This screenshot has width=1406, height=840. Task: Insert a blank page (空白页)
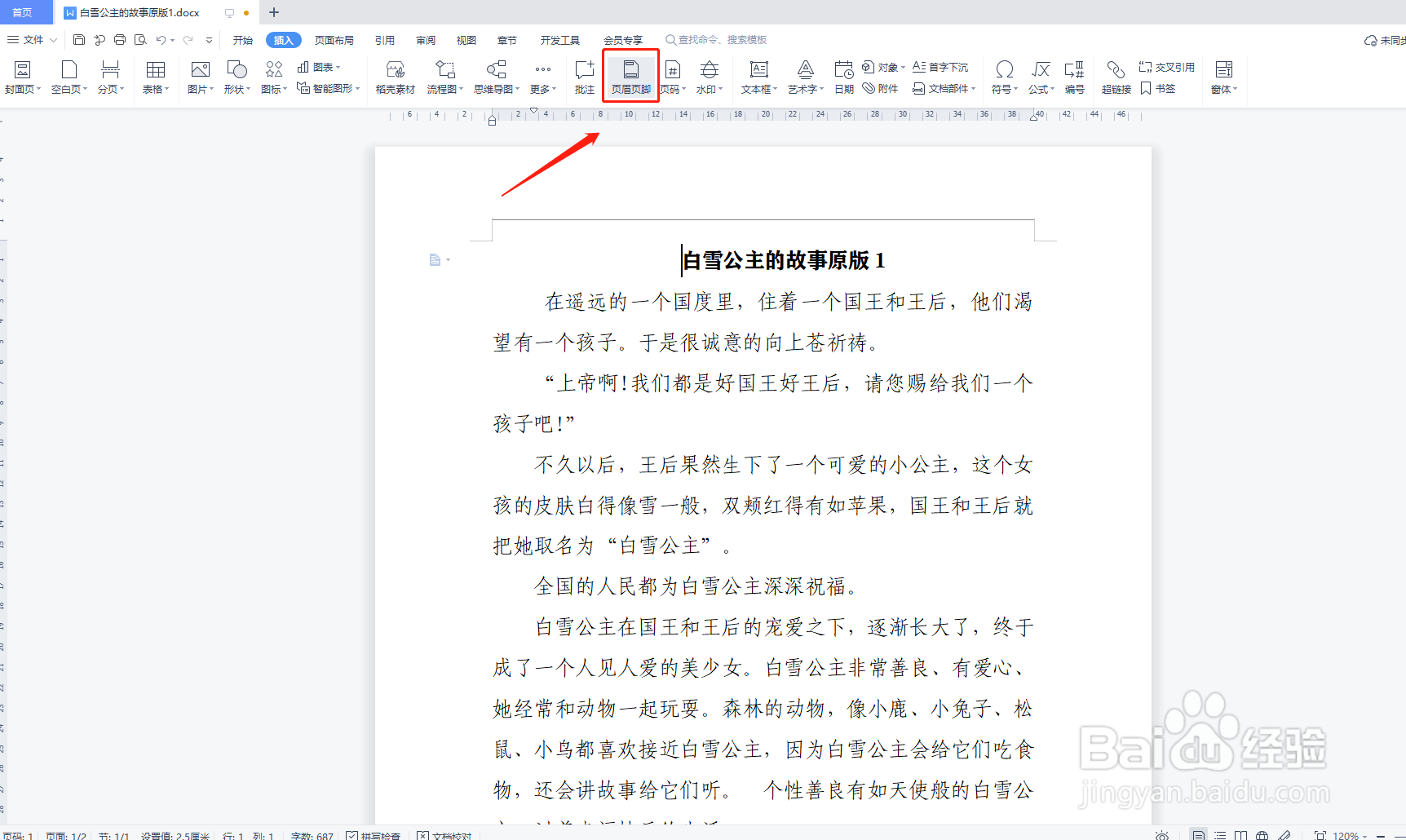click(69, 77)
